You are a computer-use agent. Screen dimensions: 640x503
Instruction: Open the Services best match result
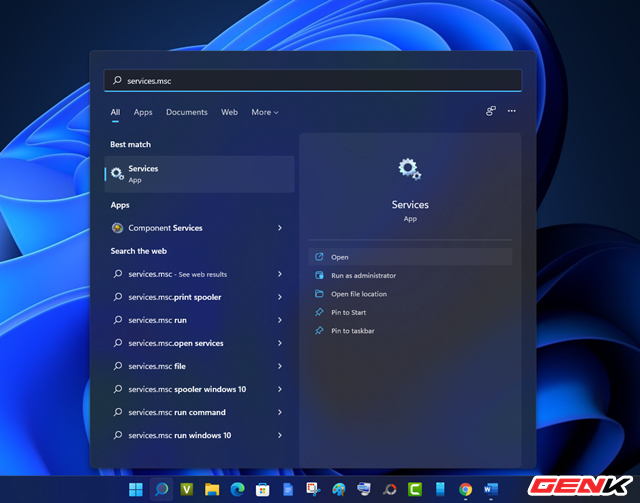click(200, 174)
